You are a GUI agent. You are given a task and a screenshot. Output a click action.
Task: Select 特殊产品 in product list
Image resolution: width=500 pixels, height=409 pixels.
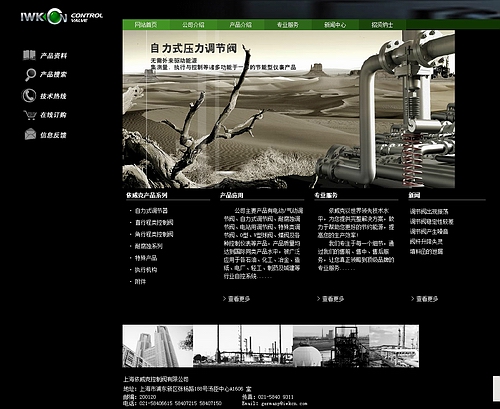coord(146,258)
